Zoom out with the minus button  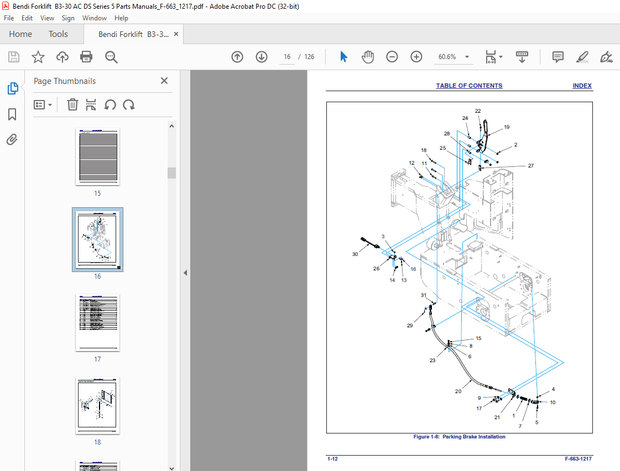[392, 57]
